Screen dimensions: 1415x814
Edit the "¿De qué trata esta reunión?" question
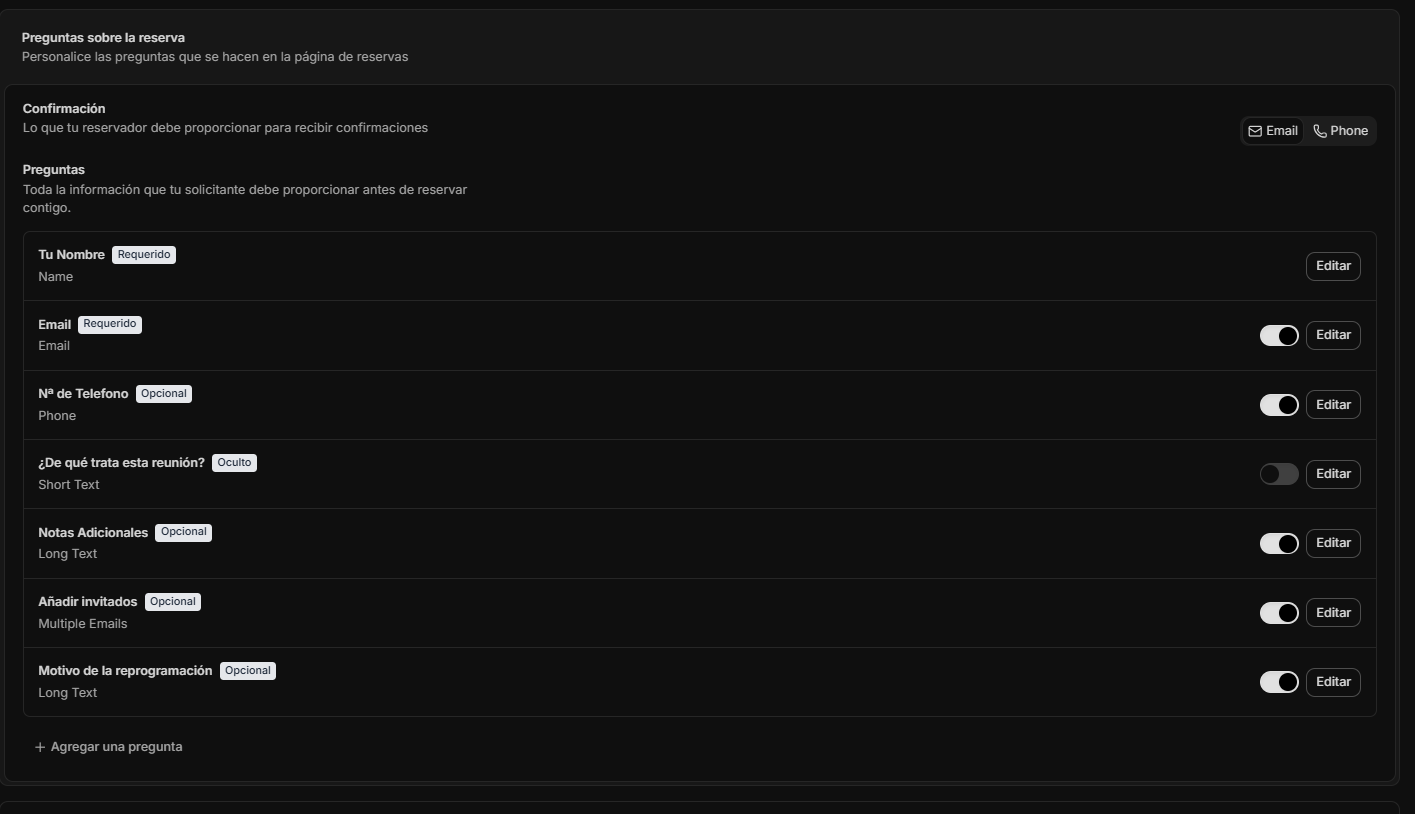[1333, 473]
